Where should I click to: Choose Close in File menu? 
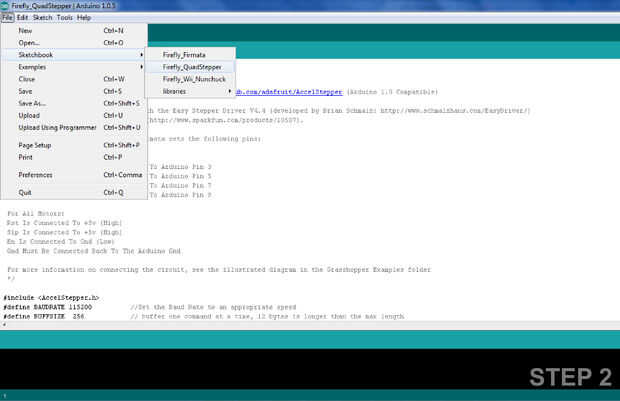(74, 79)
